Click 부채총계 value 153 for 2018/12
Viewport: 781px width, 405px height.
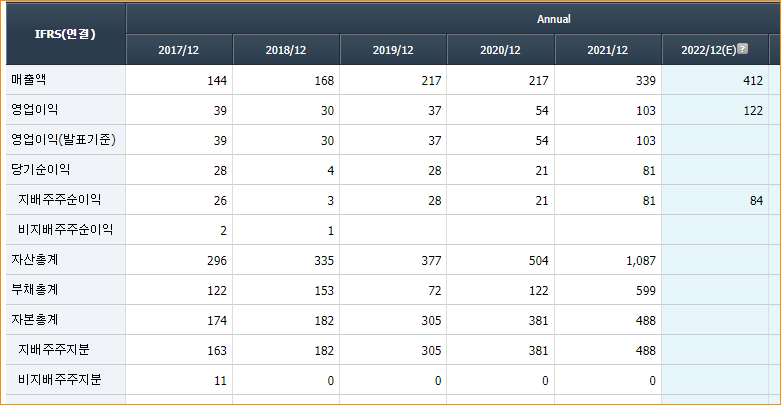click(x=324, y=290)
